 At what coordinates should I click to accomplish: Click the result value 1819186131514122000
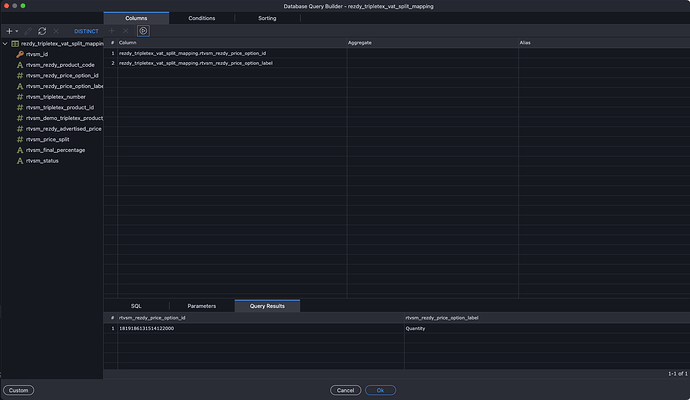147,328
